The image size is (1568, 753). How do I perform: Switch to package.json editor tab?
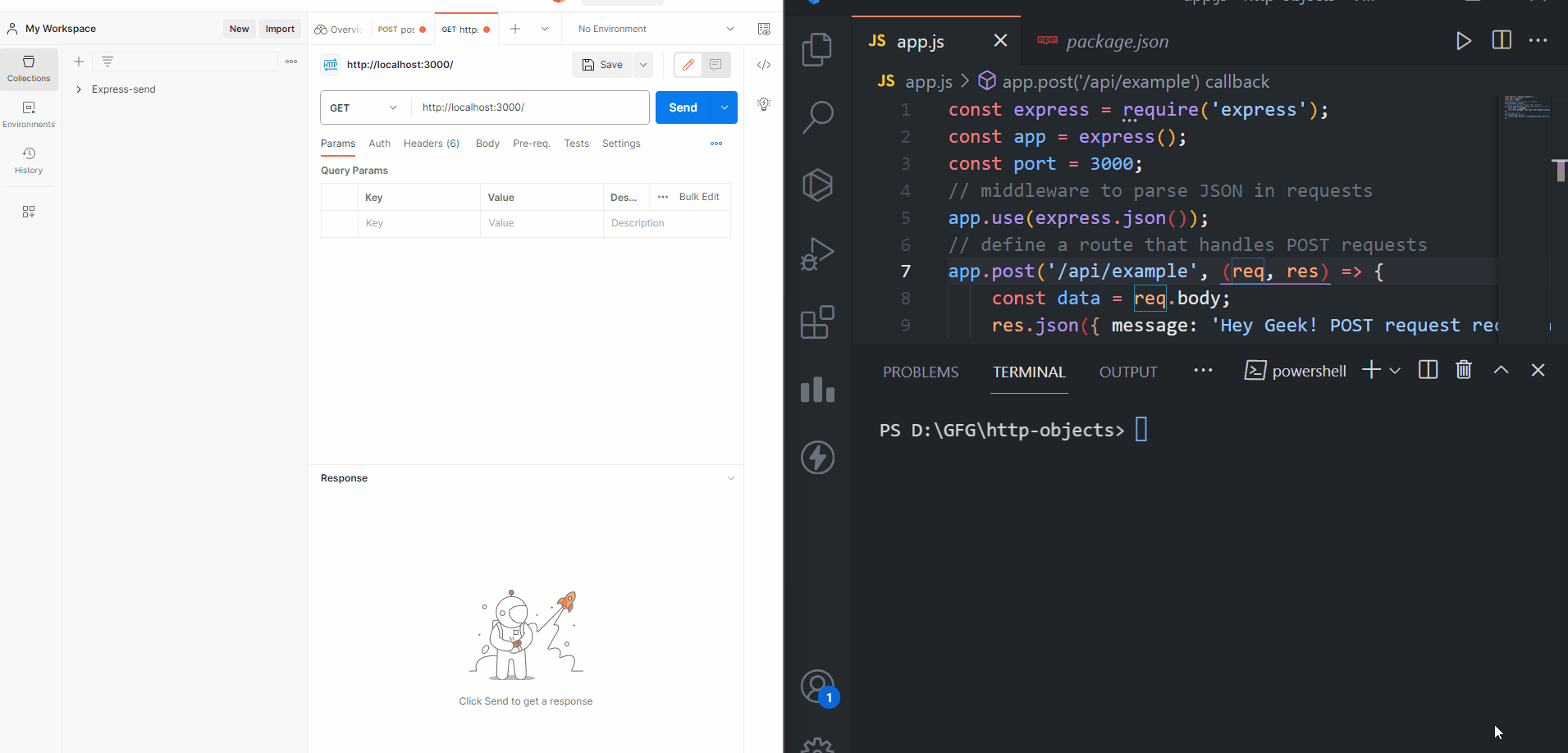1103,41
